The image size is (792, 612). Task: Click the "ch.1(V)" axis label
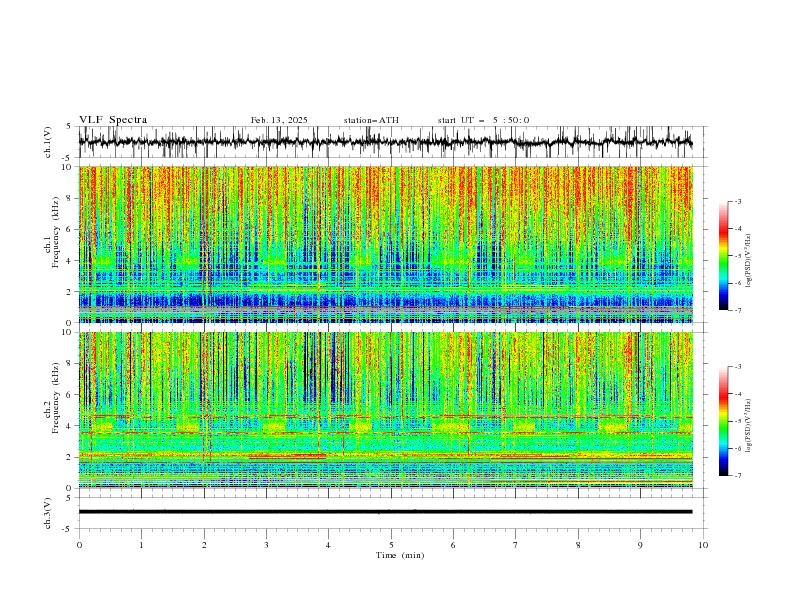coord(47,142)
